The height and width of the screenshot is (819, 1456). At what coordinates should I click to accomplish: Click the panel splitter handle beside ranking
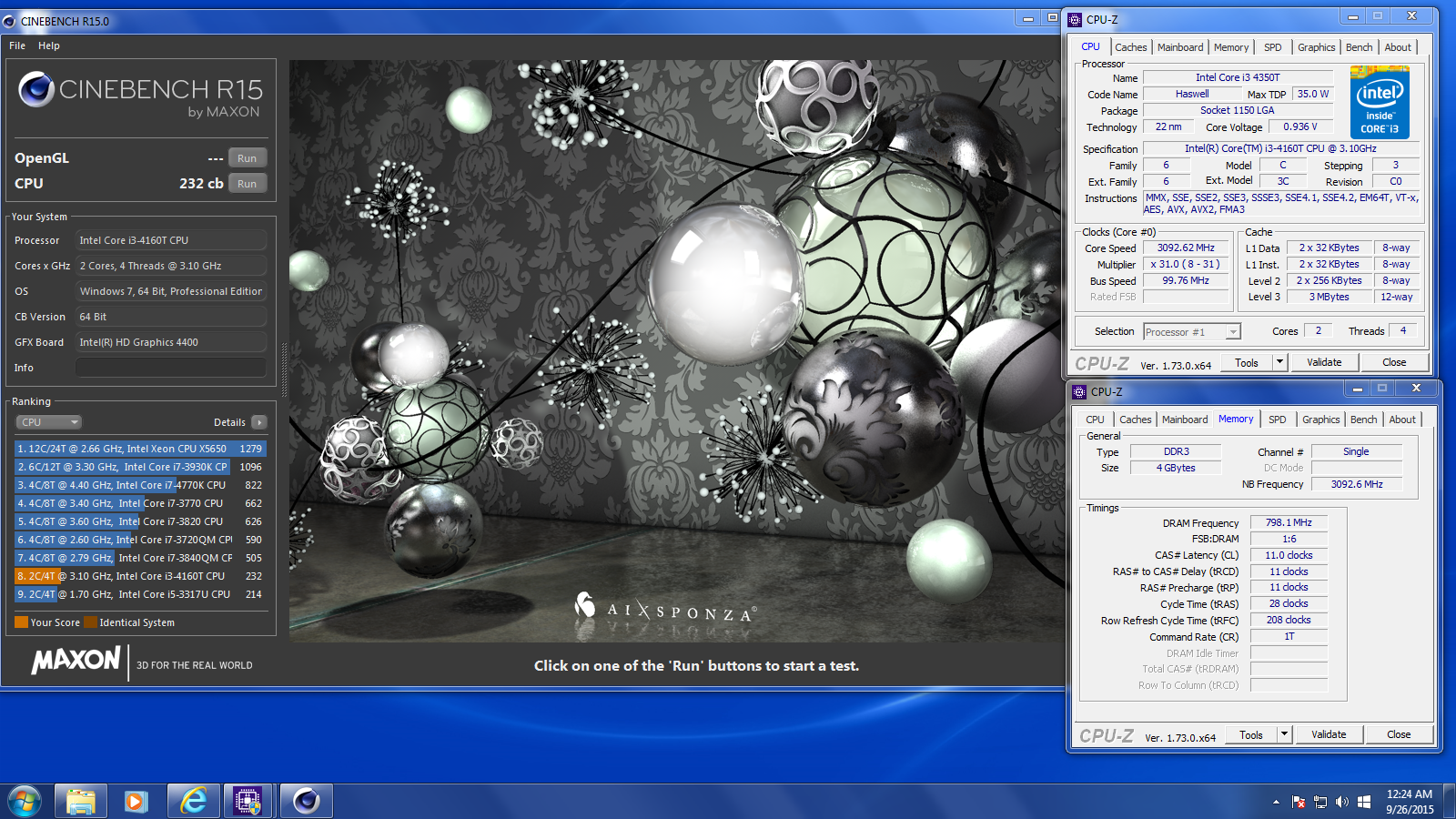click(284, 370)
